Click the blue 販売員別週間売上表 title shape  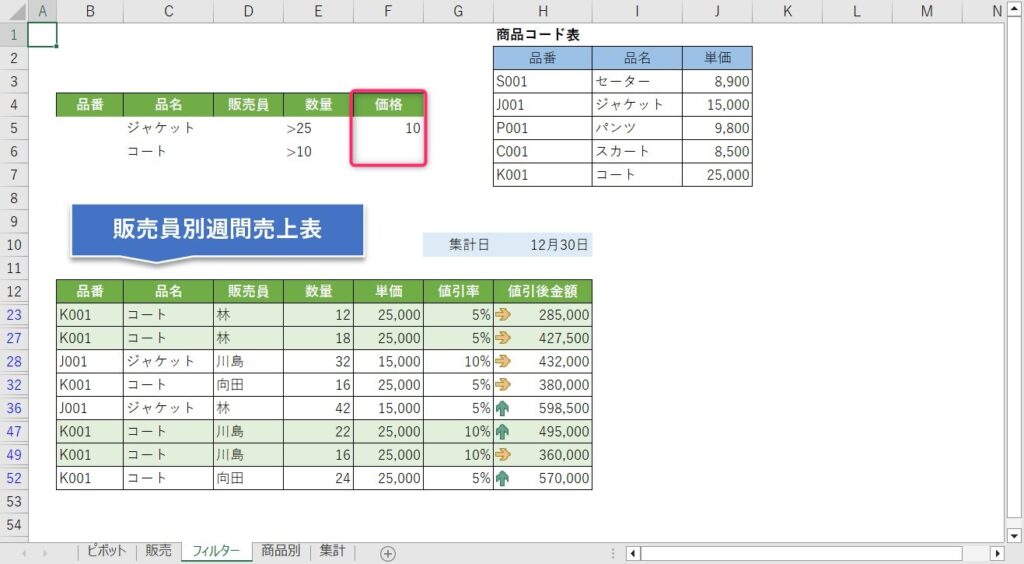[217, 229]
